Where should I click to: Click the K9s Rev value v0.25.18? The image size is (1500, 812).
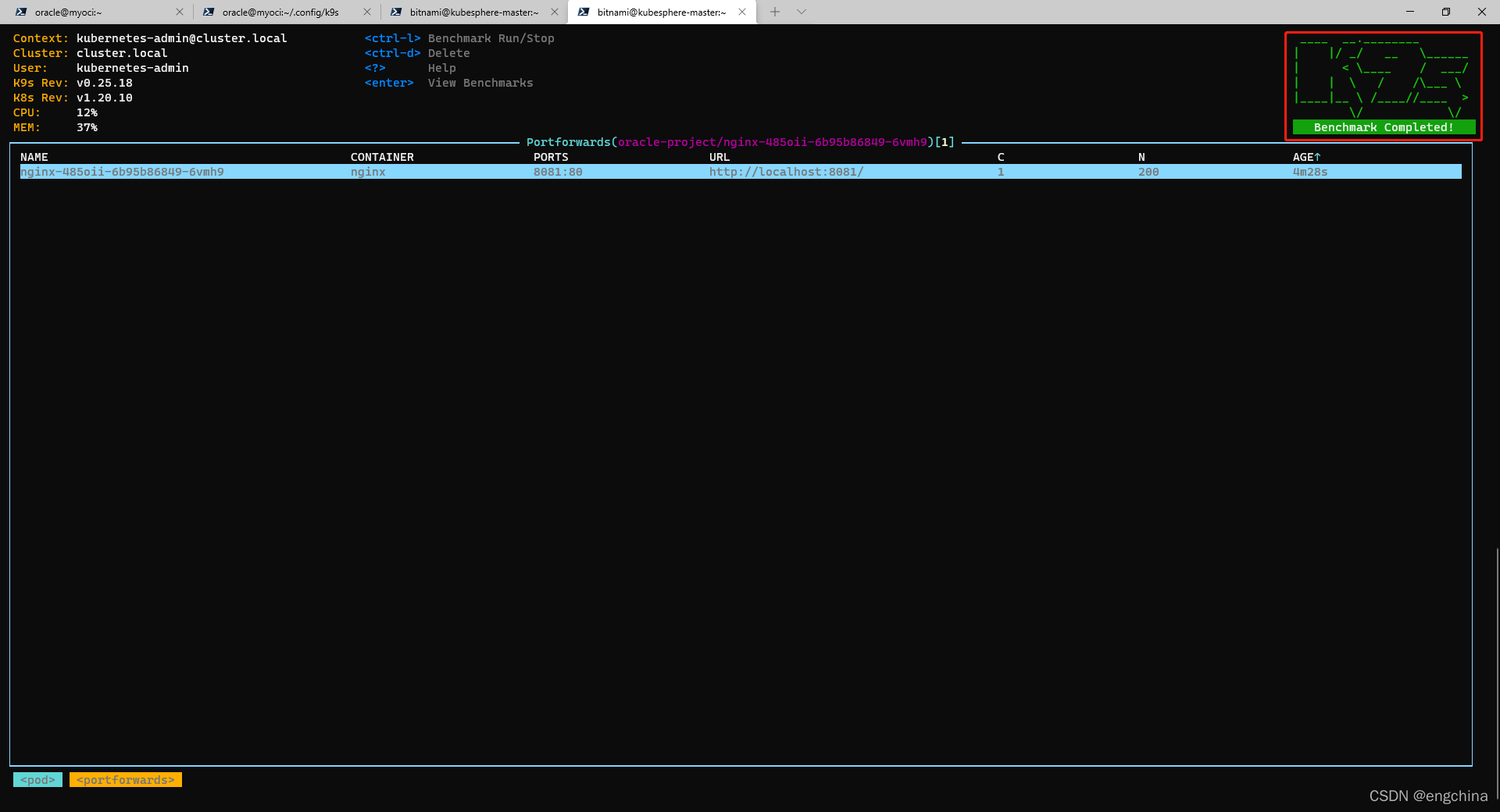104,83
